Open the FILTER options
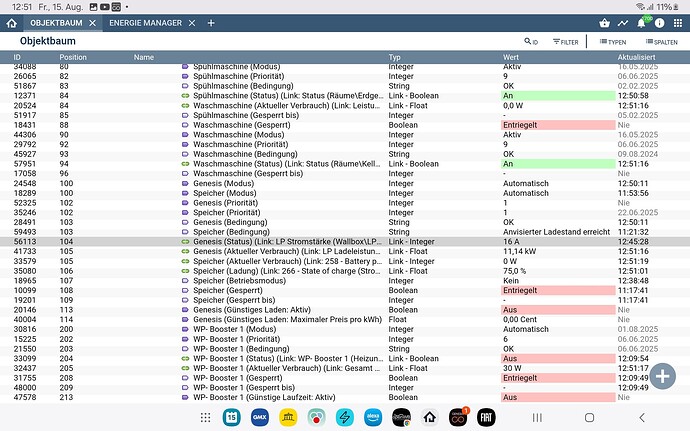 (565, 42)
